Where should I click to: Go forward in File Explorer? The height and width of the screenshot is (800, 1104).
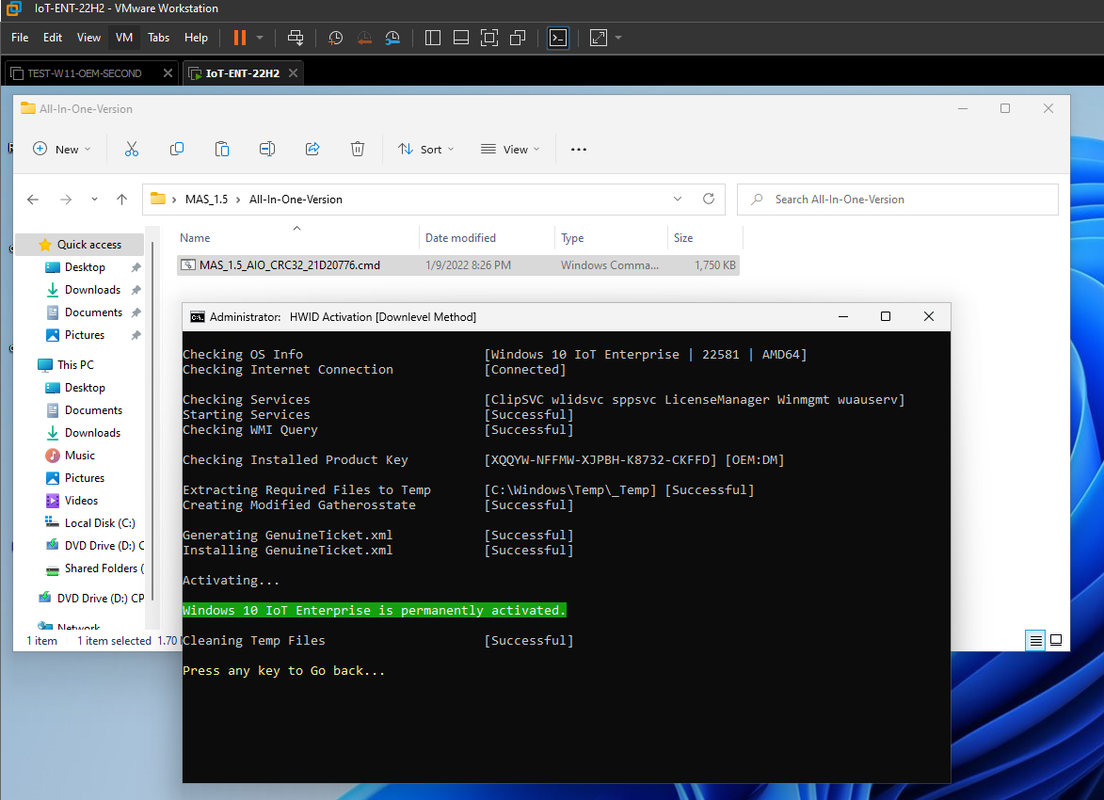click(66, 200)
